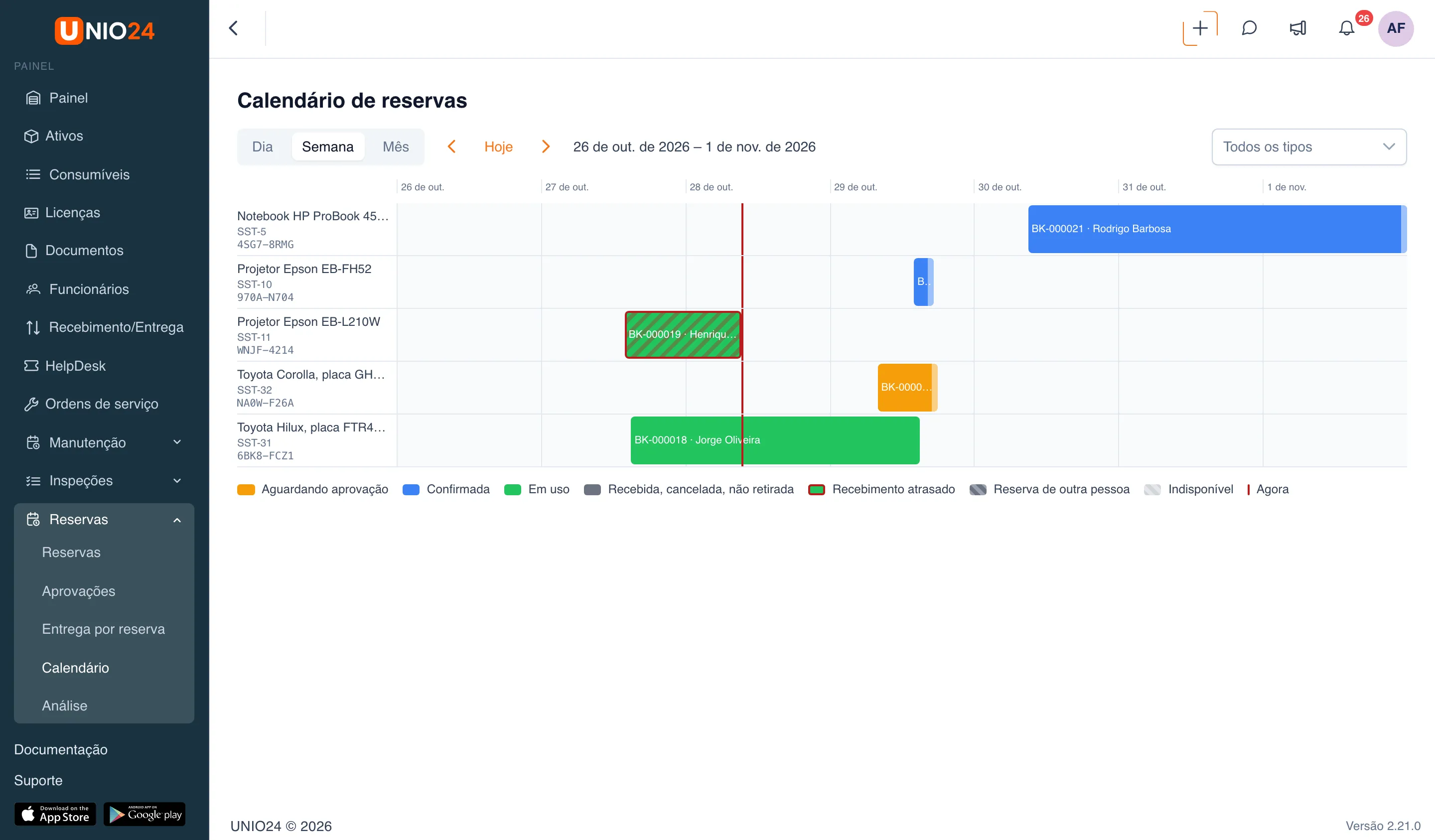Viewport: 1435px width, 840px height.
Task: Click the Ordens de serviço wrench icon
Action: point(31,404)
